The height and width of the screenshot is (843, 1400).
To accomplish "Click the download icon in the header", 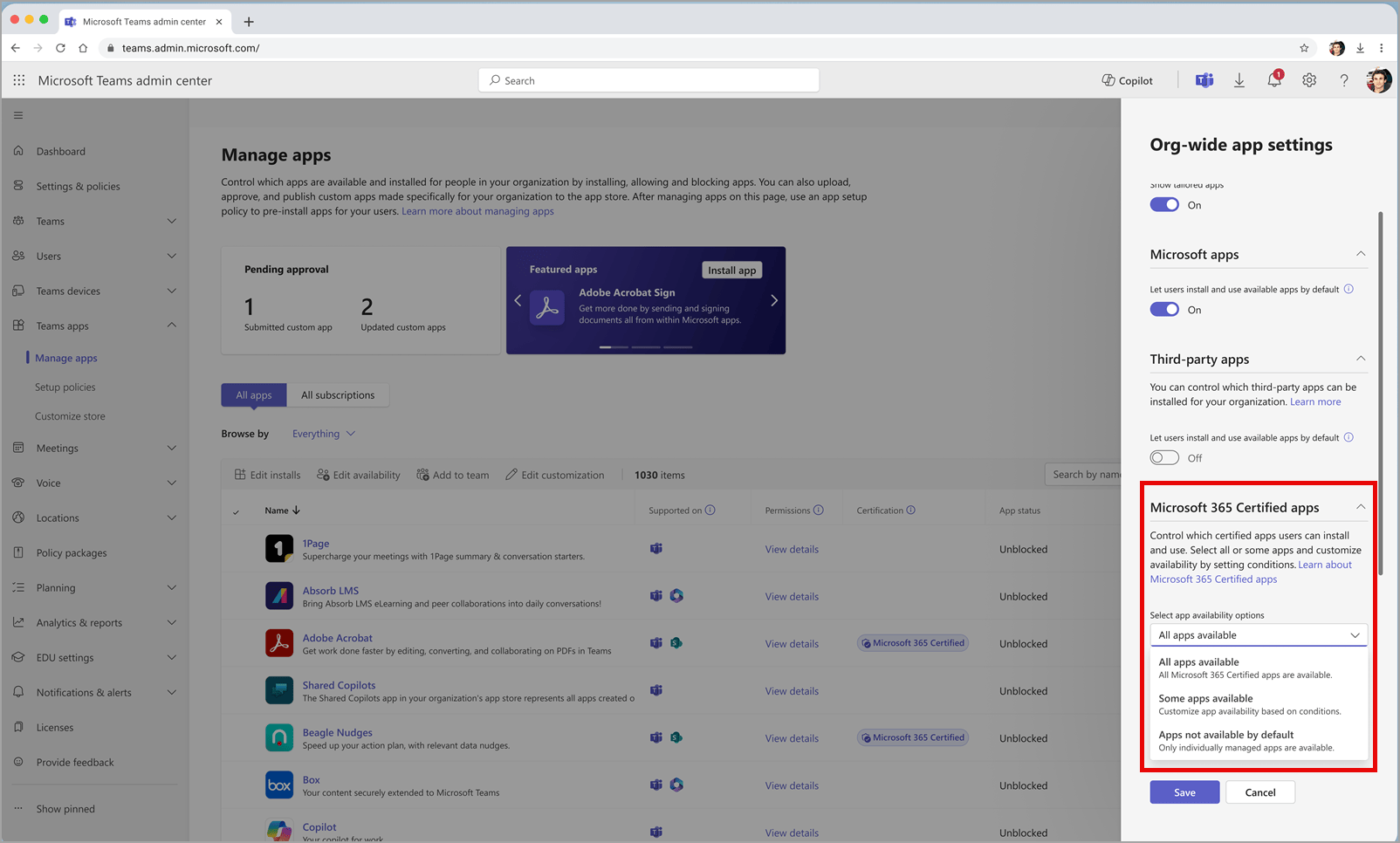I will click(1239, 80).
